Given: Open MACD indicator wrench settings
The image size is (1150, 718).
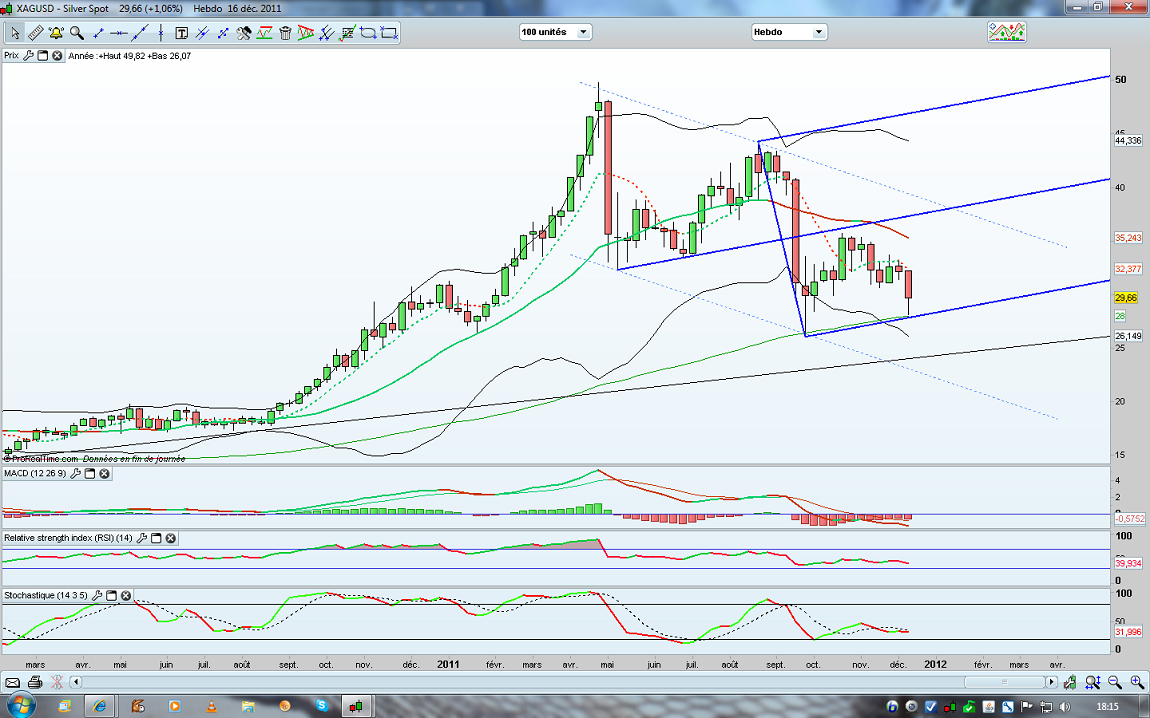Looking at the screenshot, I should coord(76,474).
